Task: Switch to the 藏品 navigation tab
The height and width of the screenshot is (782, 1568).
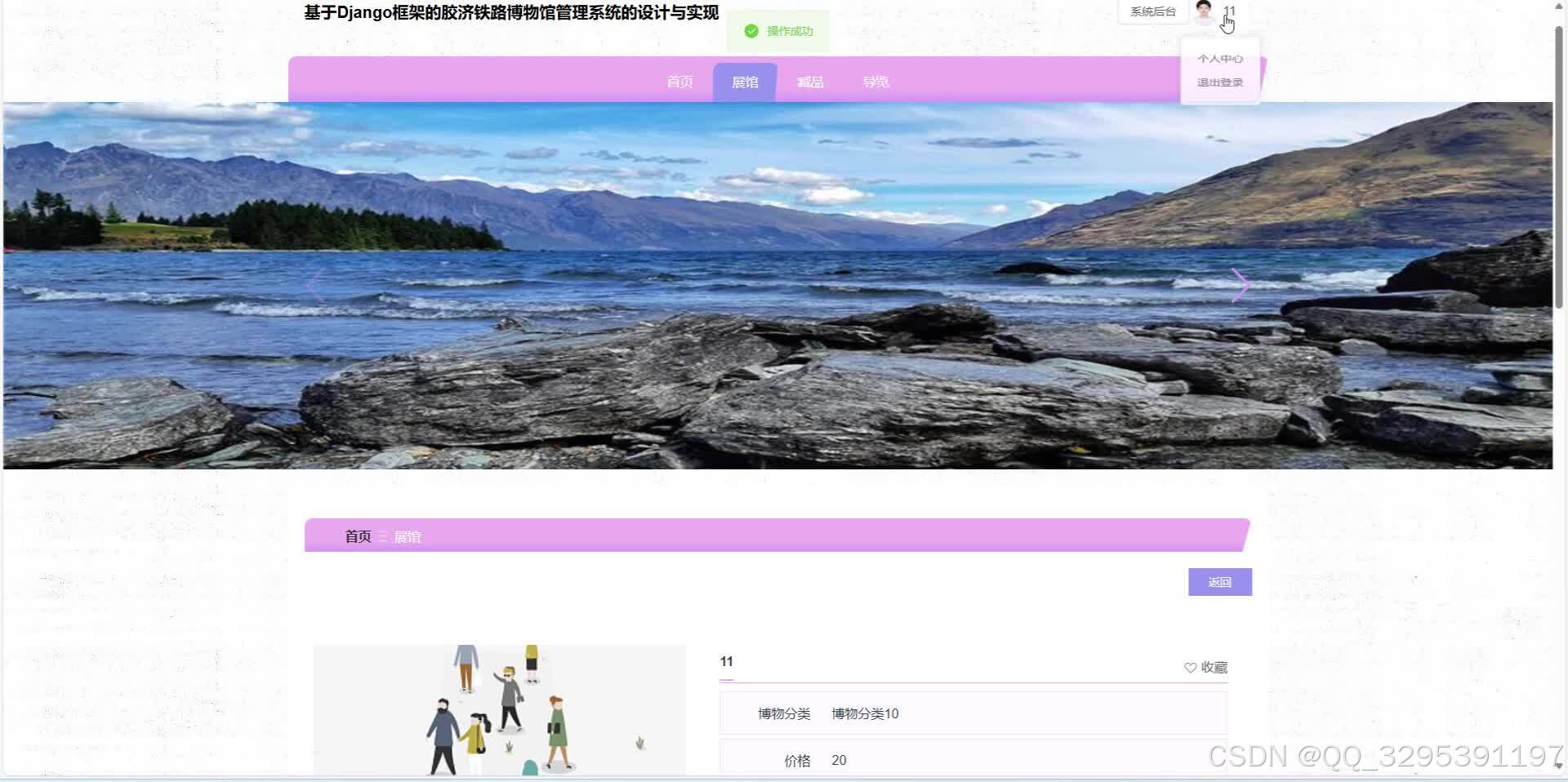Action: tap(809, 82)
